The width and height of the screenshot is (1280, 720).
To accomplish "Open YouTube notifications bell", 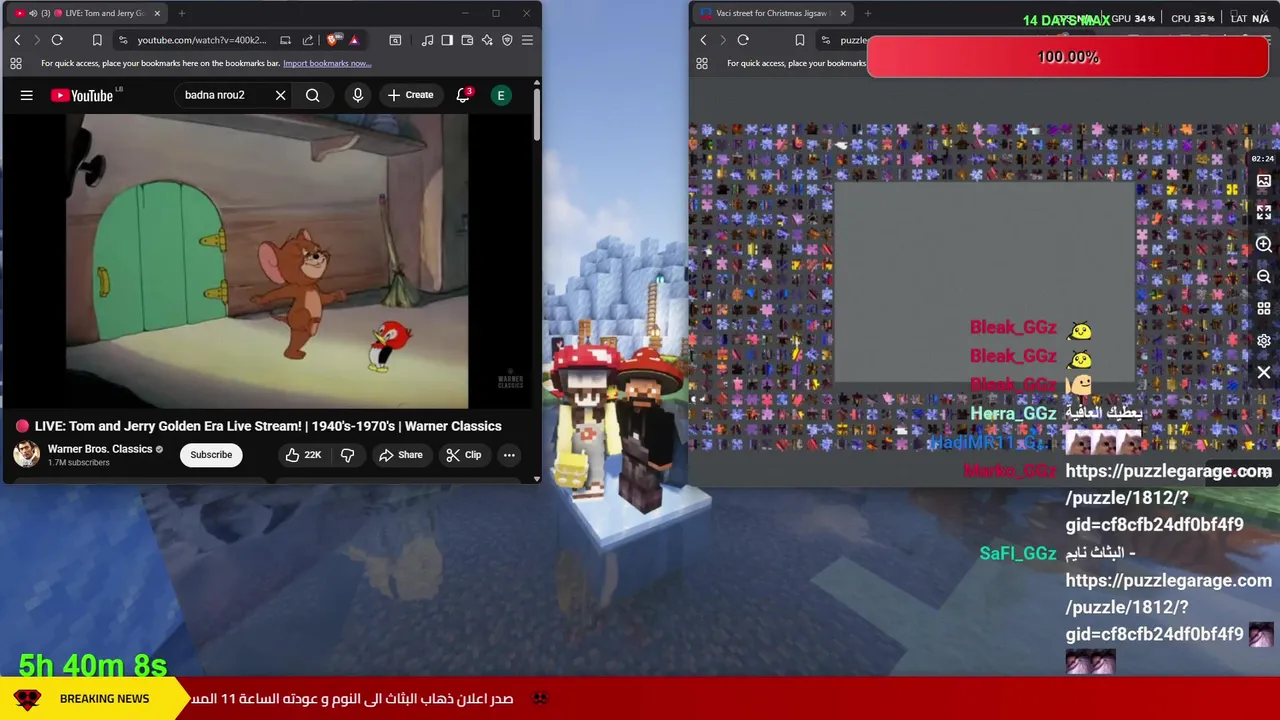I will pos(463,95).
